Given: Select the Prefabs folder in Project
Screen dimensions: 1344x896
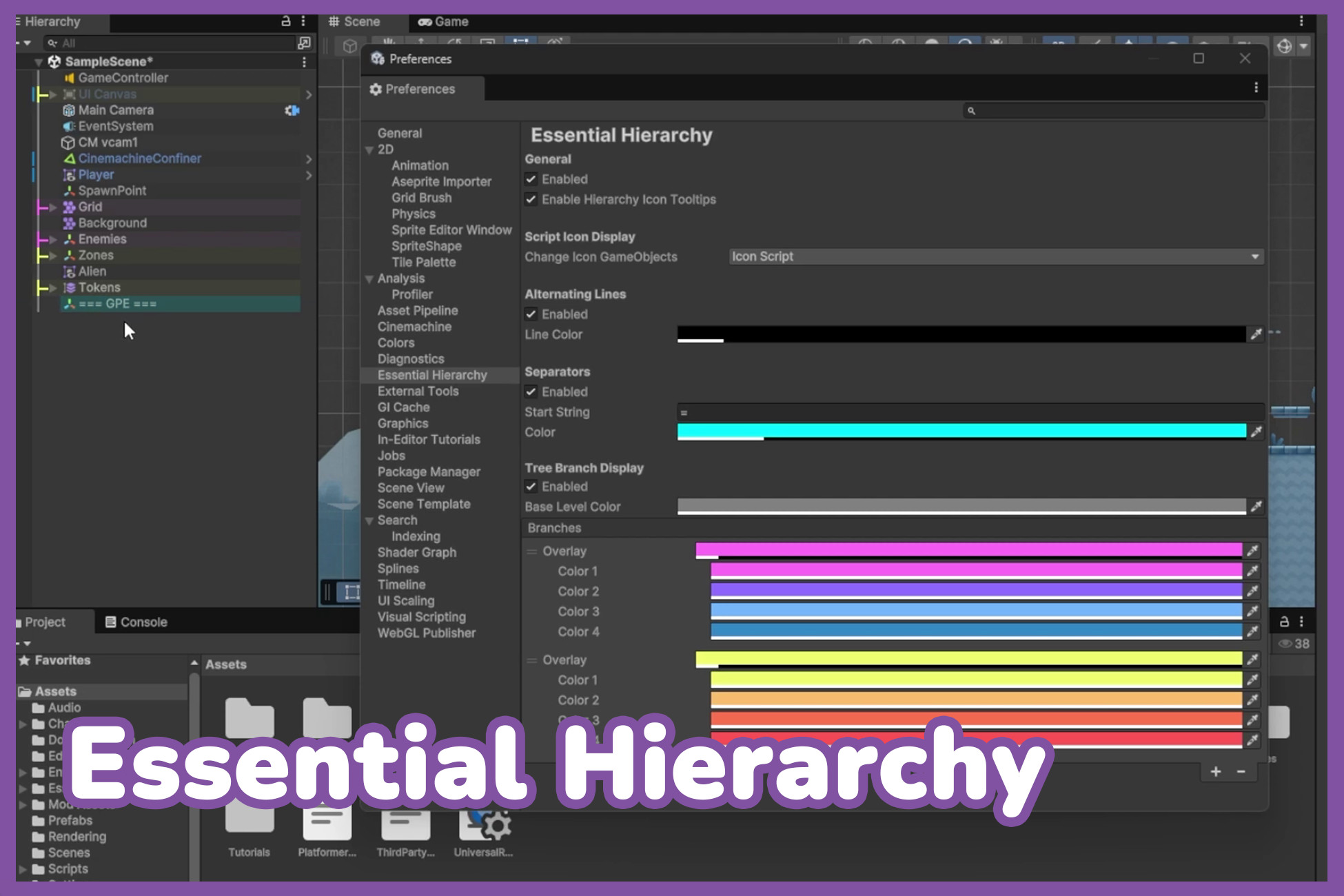Looking at the screenshot, I should 70,820.
